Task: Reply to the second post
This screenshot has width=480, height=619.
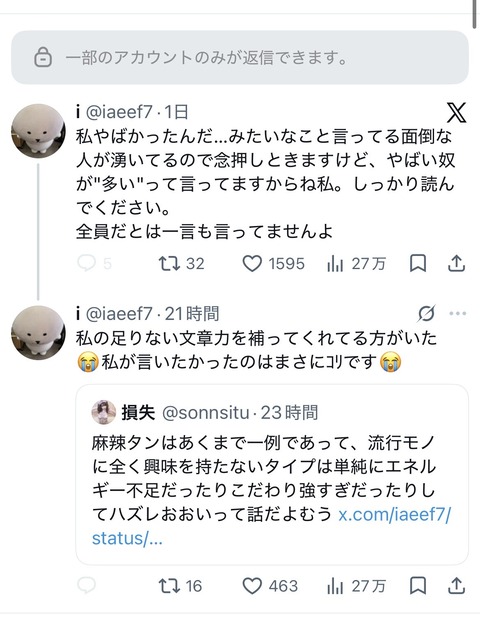Action: (x=86, y=585)
